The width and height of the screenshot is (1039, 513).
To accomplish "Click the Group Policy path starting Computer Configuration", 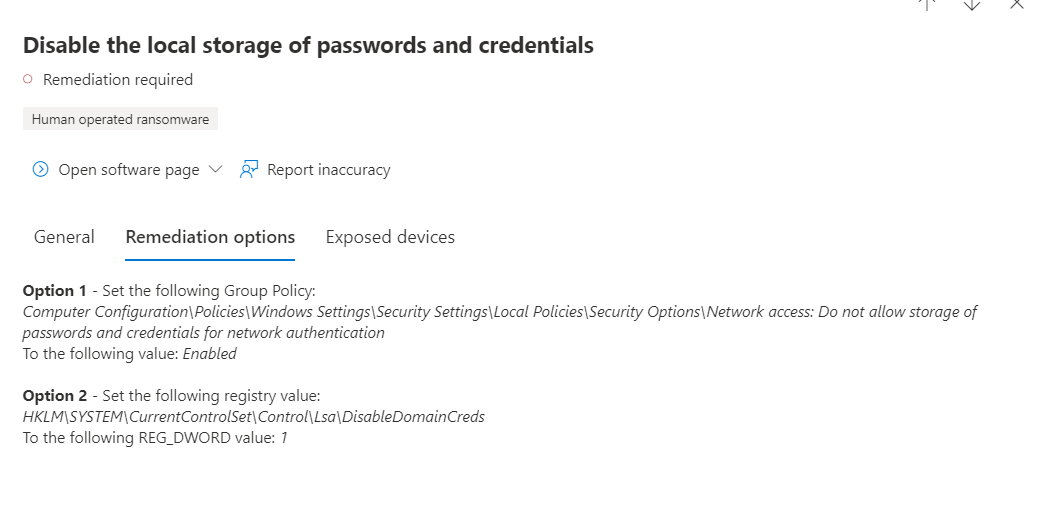I will click(500, 322).
